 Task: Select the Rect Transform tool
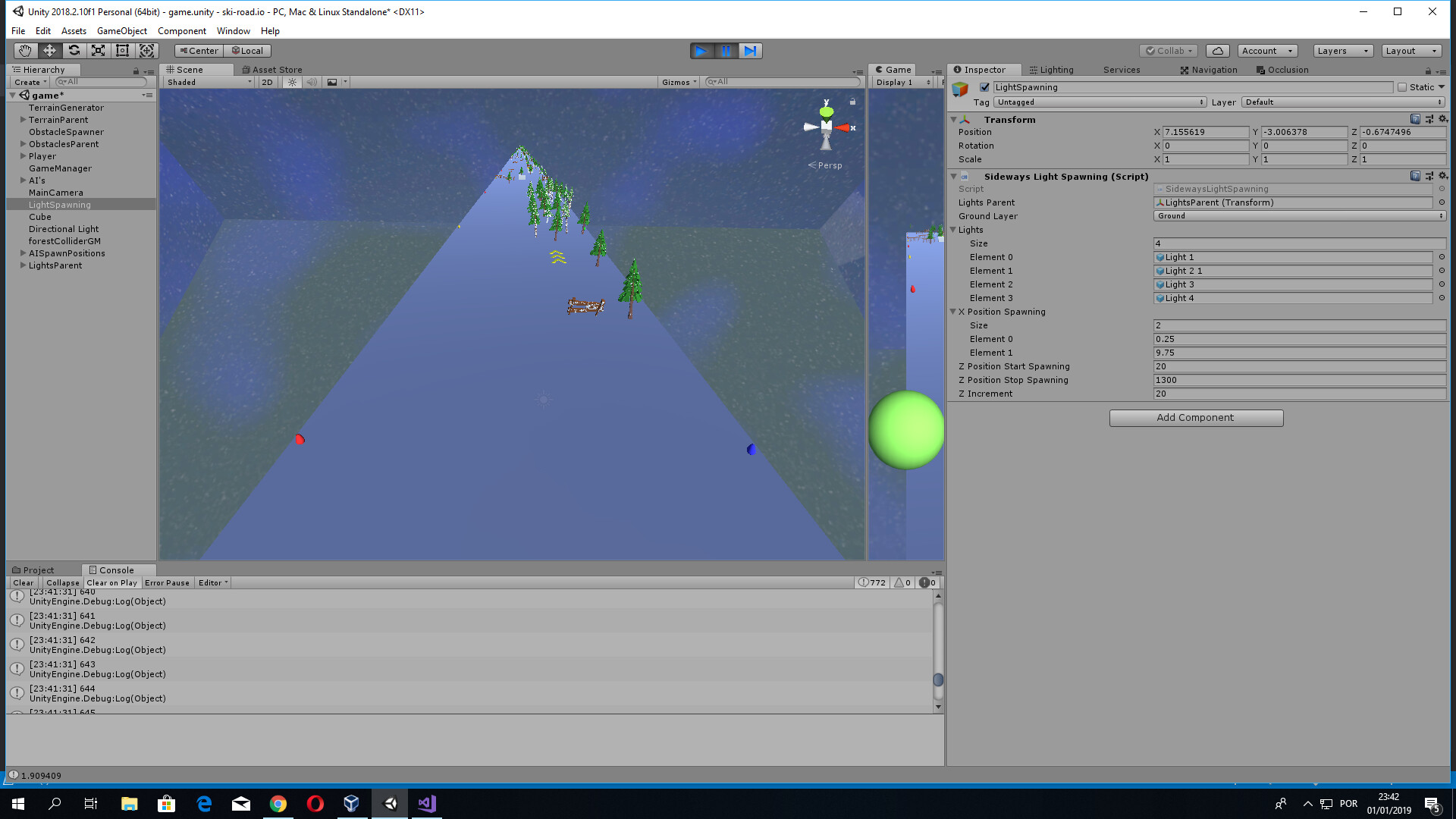click(x=122, y=50)
